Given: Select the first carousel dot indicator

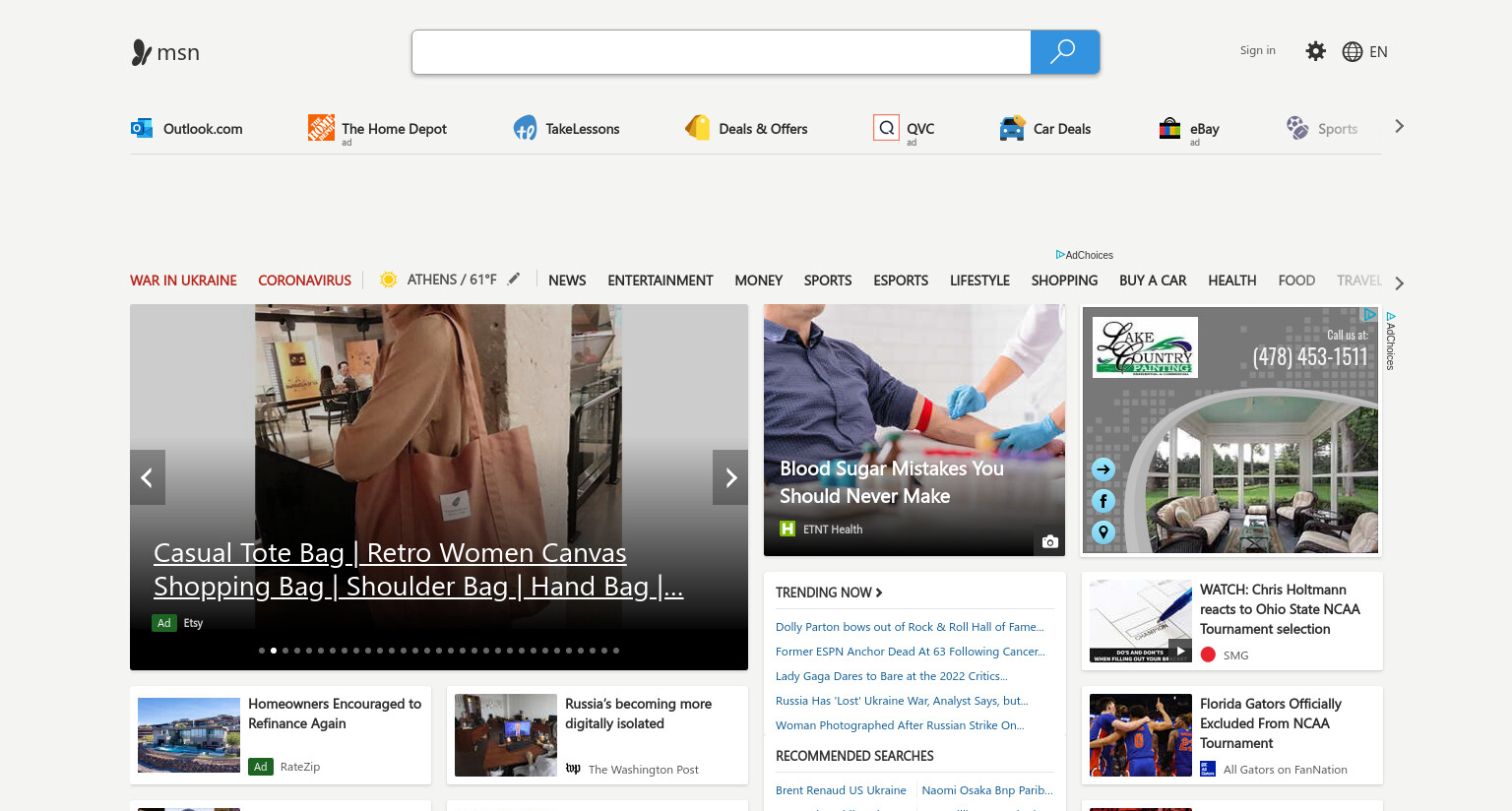Looking at the screenshot, I should (262, 651).
